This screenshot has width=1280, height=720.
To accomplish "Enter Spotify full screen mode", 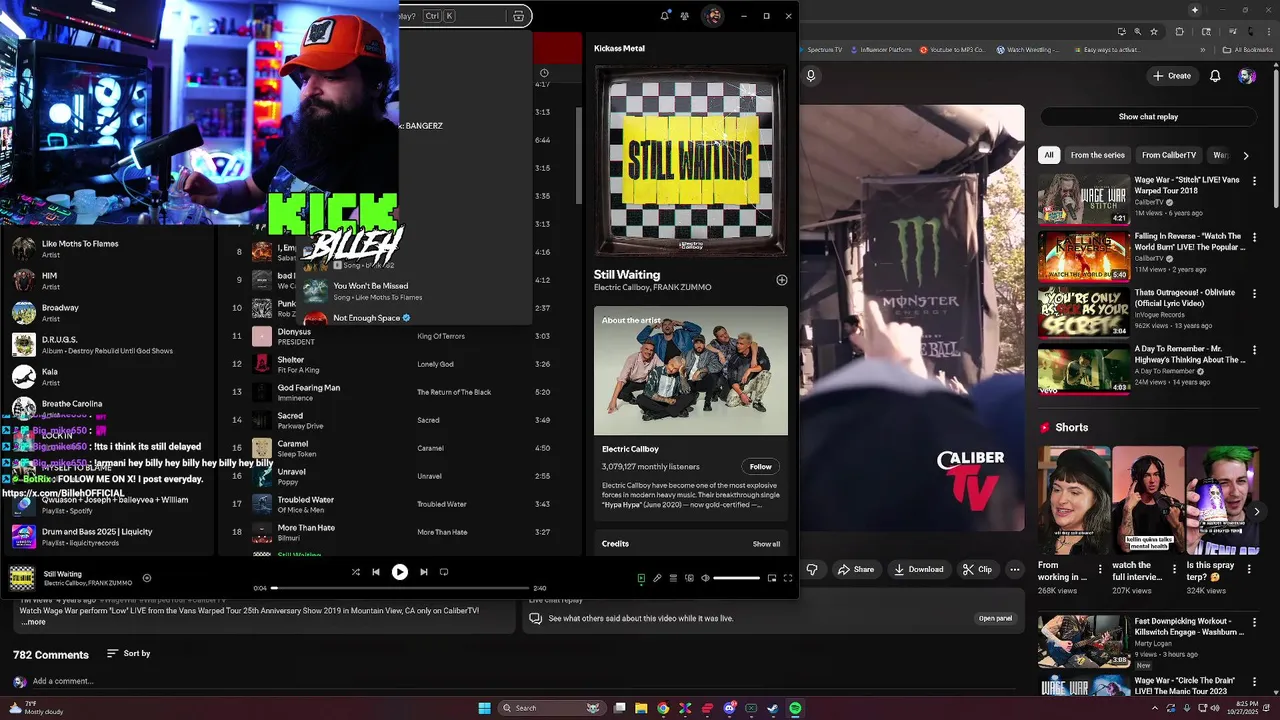I will (788, 578).
